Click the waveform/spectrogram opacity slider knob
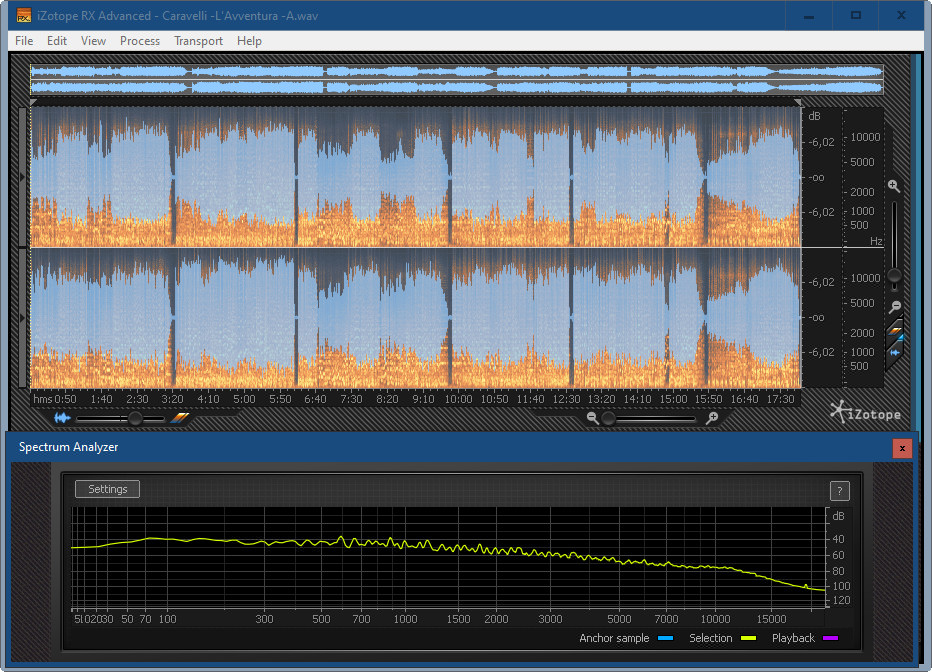Viewport: 932px width, 672px height. 135,418
